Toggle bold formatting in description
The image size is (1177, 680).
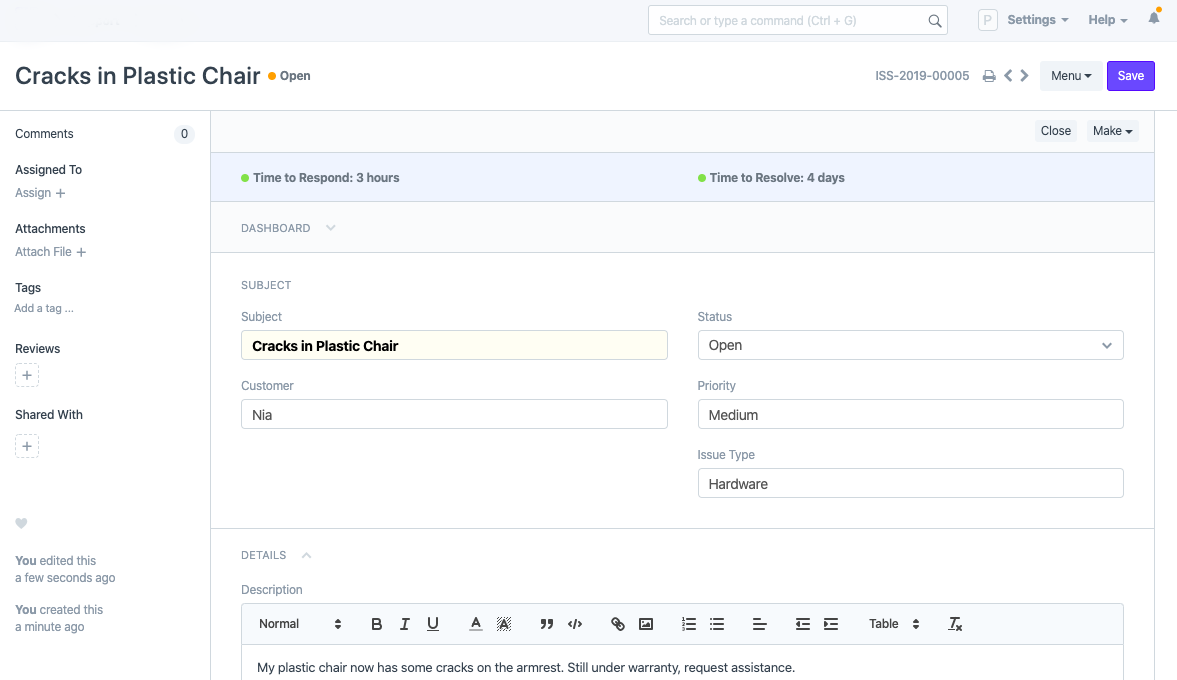tap(377, 624)
